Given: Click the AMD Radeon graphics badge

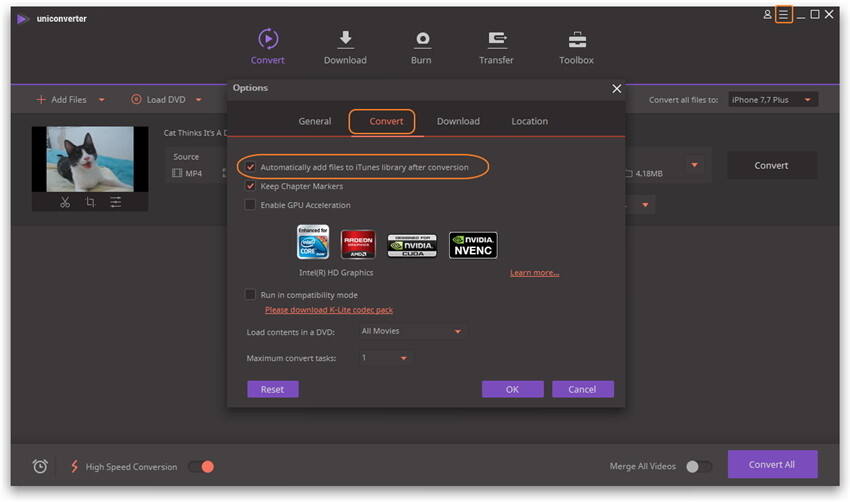Looking at the screenshot, I should [x=358, y=244].
